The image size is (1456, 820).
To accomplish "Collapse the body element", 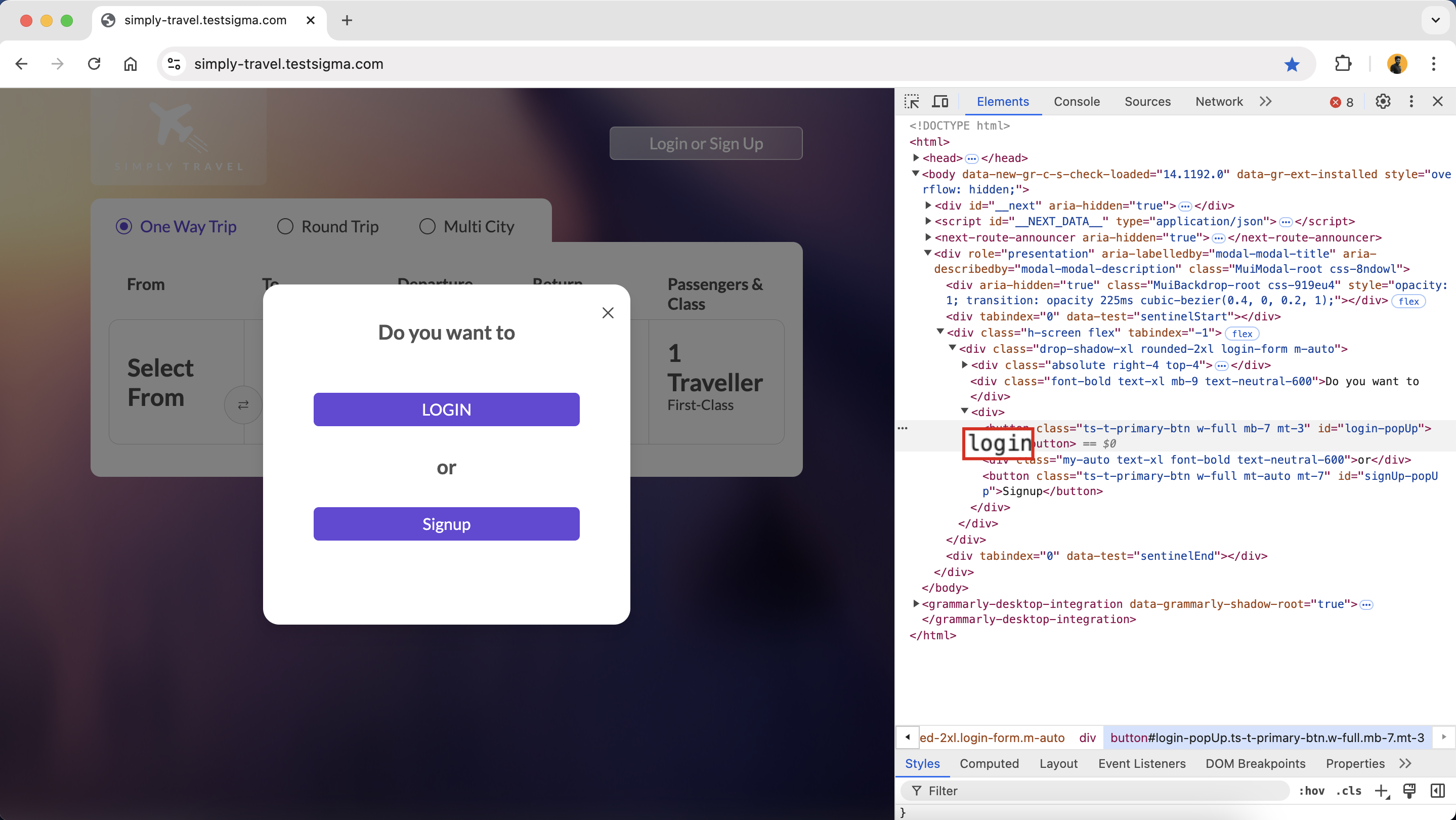I will click(x=916, y=174).
